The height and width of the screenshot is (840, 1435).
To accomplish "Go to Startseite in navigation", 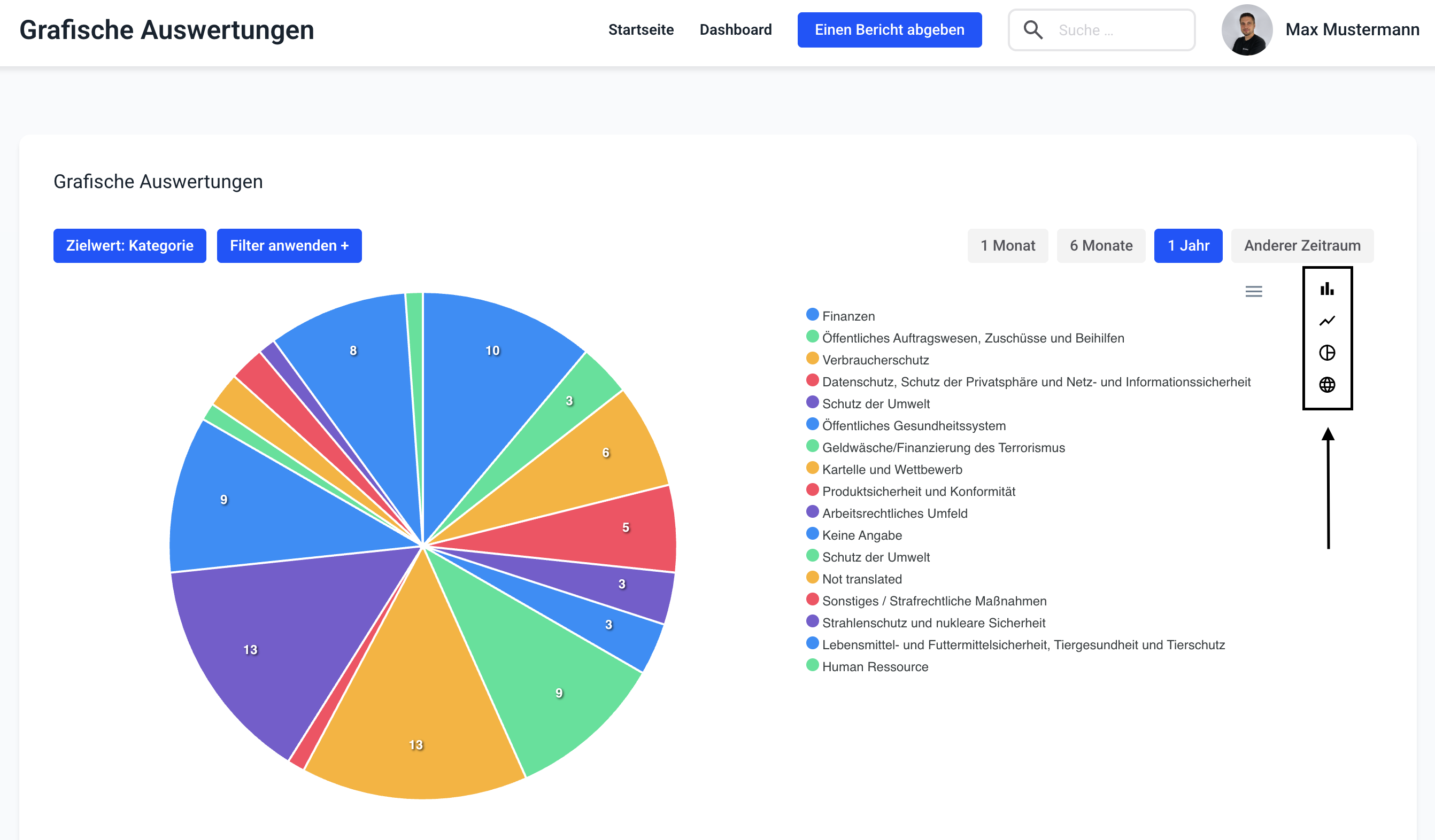I will pyautogui.click(x=641, y=29).
